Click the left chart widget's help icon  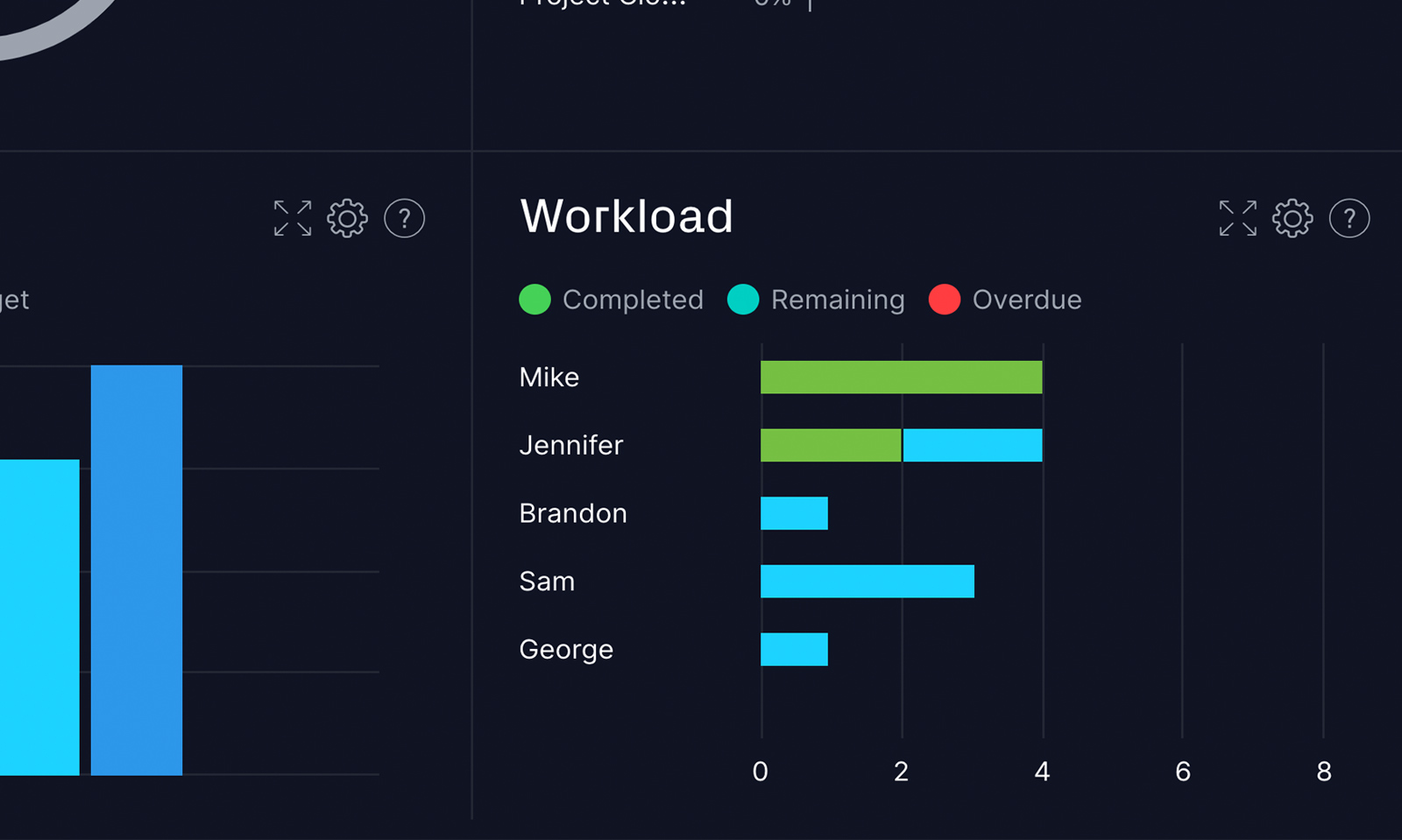pyautogui.click(x=405, y=218)
